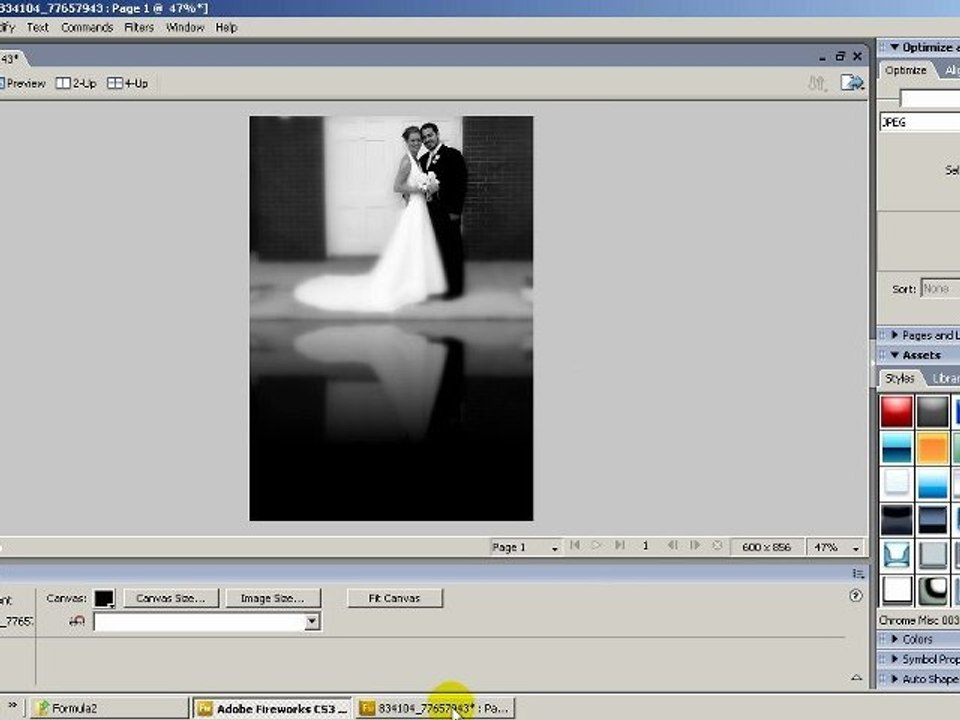Click the File Management icon
The image size is (960, 720).
tap(817, 83)
